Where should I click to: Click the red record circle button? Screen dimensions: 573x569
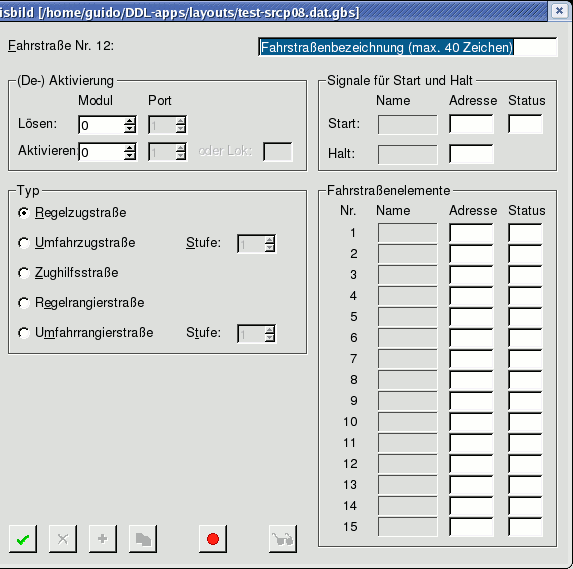tap(213, 539)
